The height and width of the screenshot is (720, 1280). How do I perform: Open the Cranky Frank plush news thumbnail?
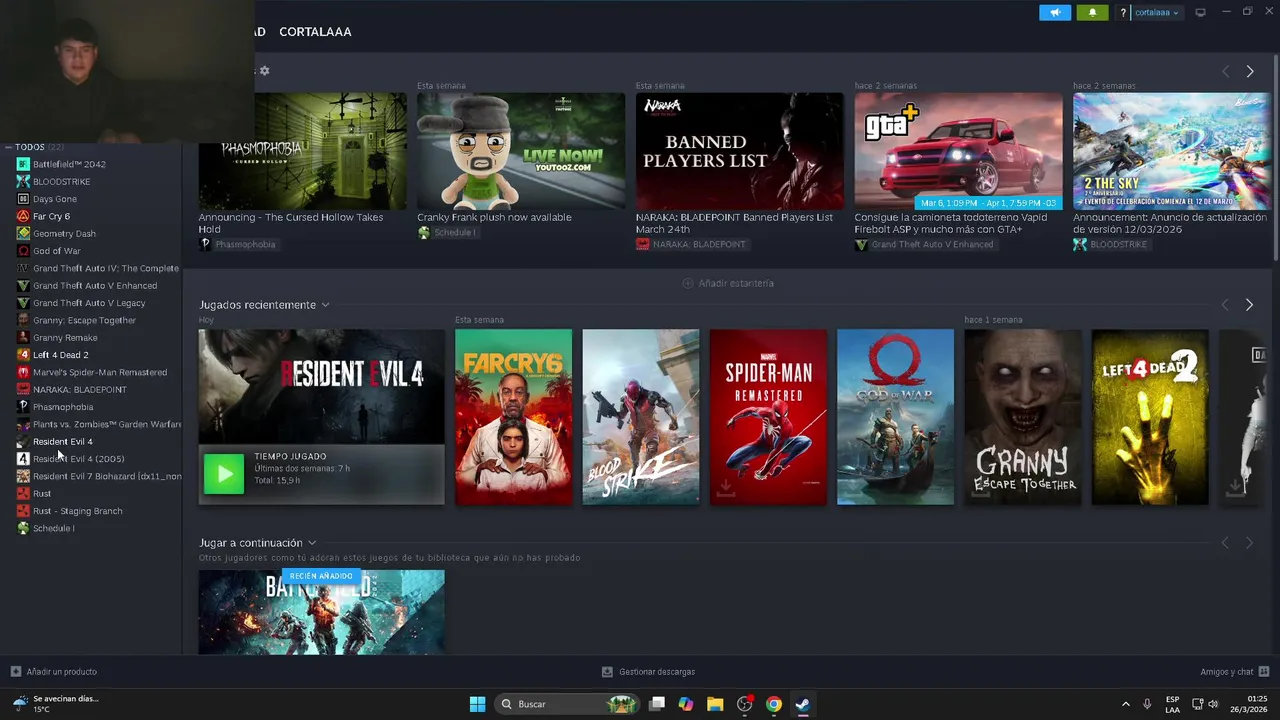coord(521,151)
